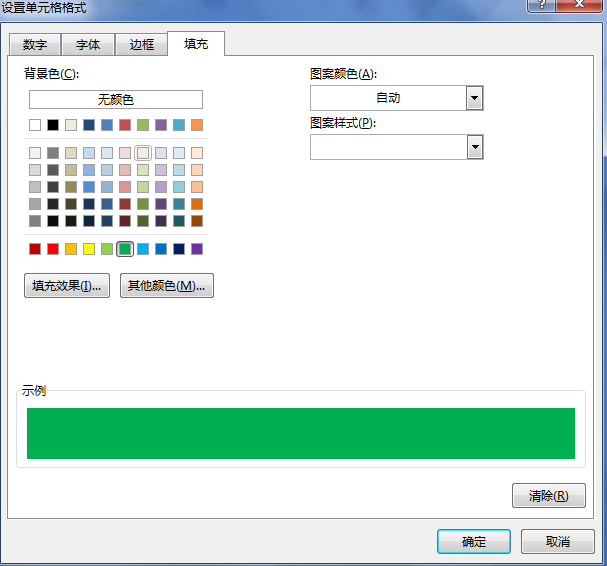Expand the 图案颜色 dropdown arrow
This screenshot has height=566, width=607.
point(475,98)
